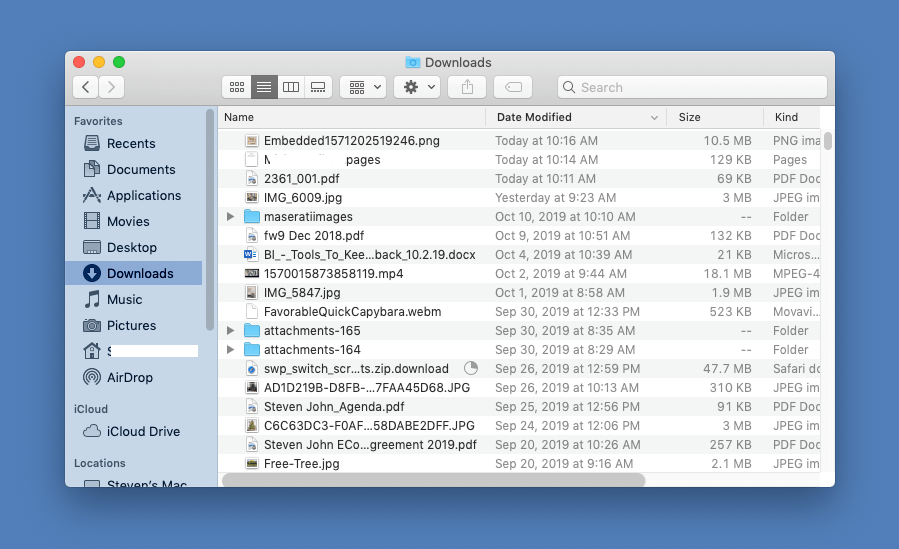Click the horizontal scrollbar of the file list
Screen dimensions: 899x549
(433, 480)
